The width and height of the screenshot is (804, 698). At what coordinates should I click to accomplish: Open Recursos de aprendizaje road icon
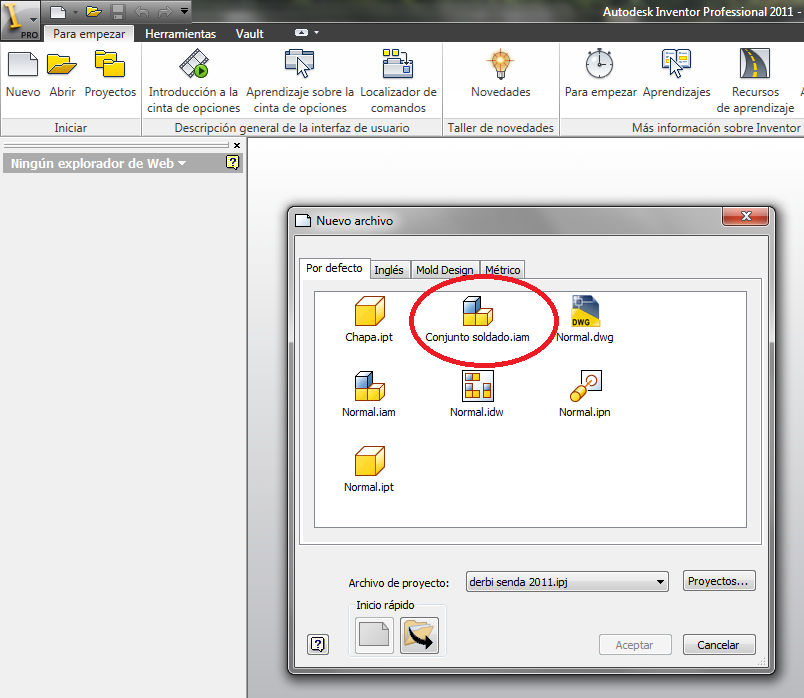tap(755, 64)
